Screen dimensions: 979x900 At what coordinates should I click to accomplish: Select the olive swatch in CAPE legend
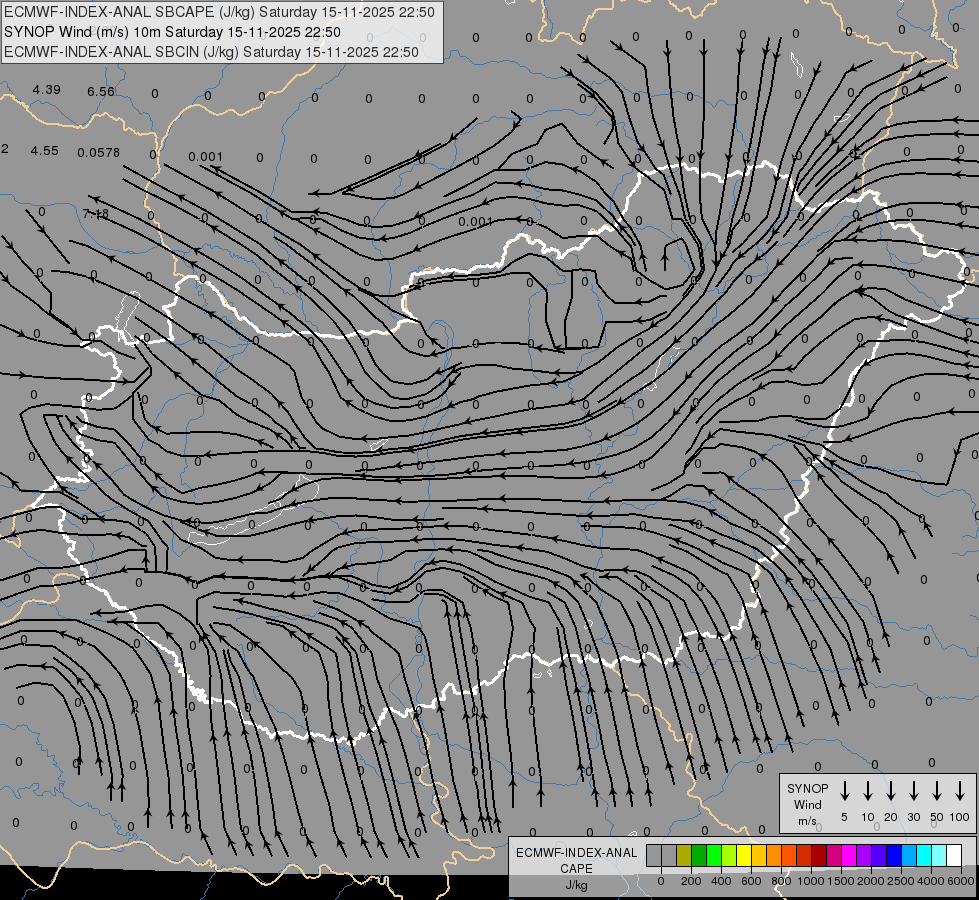click(x=684, y=855)
